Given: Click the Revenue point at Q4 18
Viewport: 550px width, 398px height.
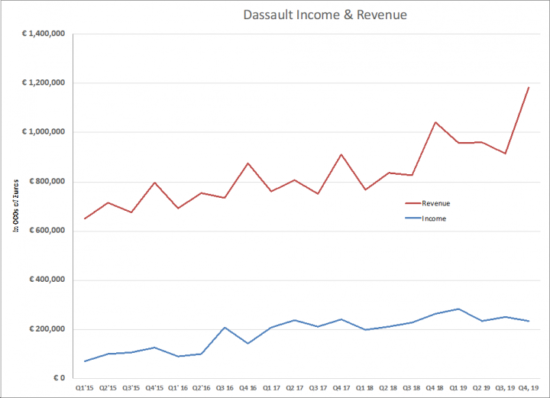Looking at the screenshot, I should point(435,122).
